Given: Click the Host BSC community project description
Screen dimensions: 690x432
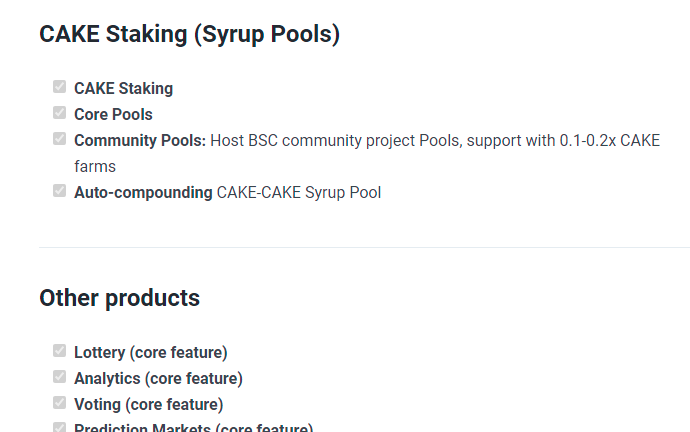Looking at the screenshot, I should [367, 154].
